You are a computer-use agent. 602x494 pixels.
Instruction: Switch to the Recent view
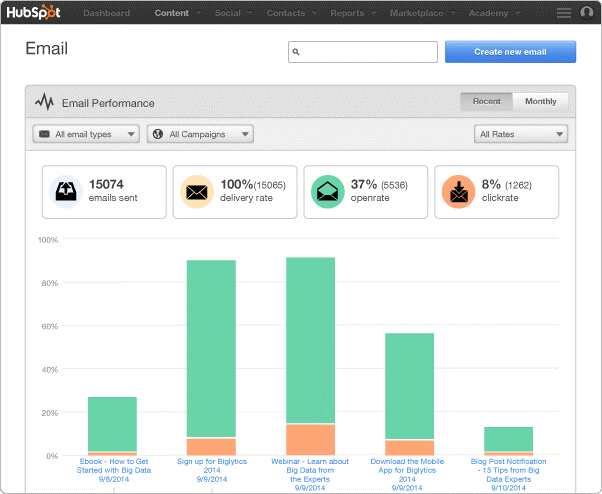pyautogui.click(x=486, y=101)
